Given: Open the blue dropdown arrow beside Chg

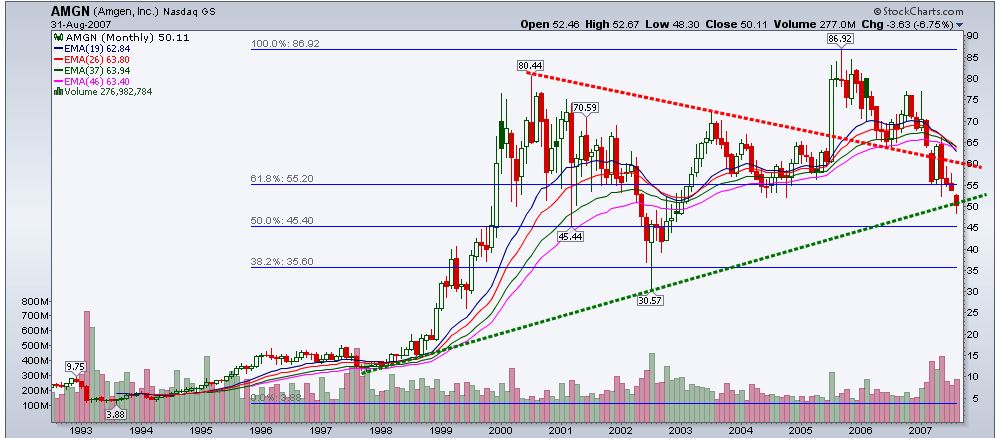Looking at the screenshot, I should (x=959, y=25).
